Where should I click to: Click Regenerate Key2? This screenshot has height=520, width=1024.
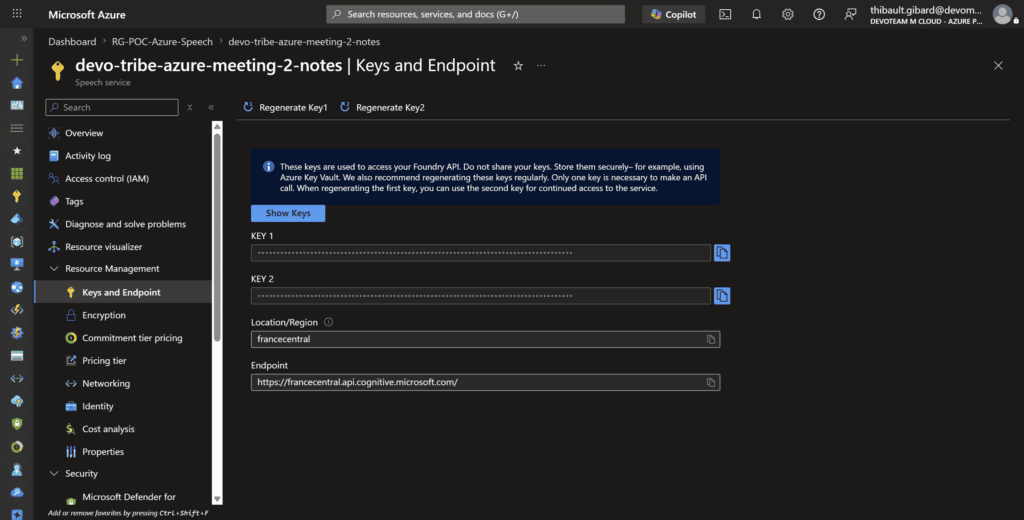pos(383,107)
